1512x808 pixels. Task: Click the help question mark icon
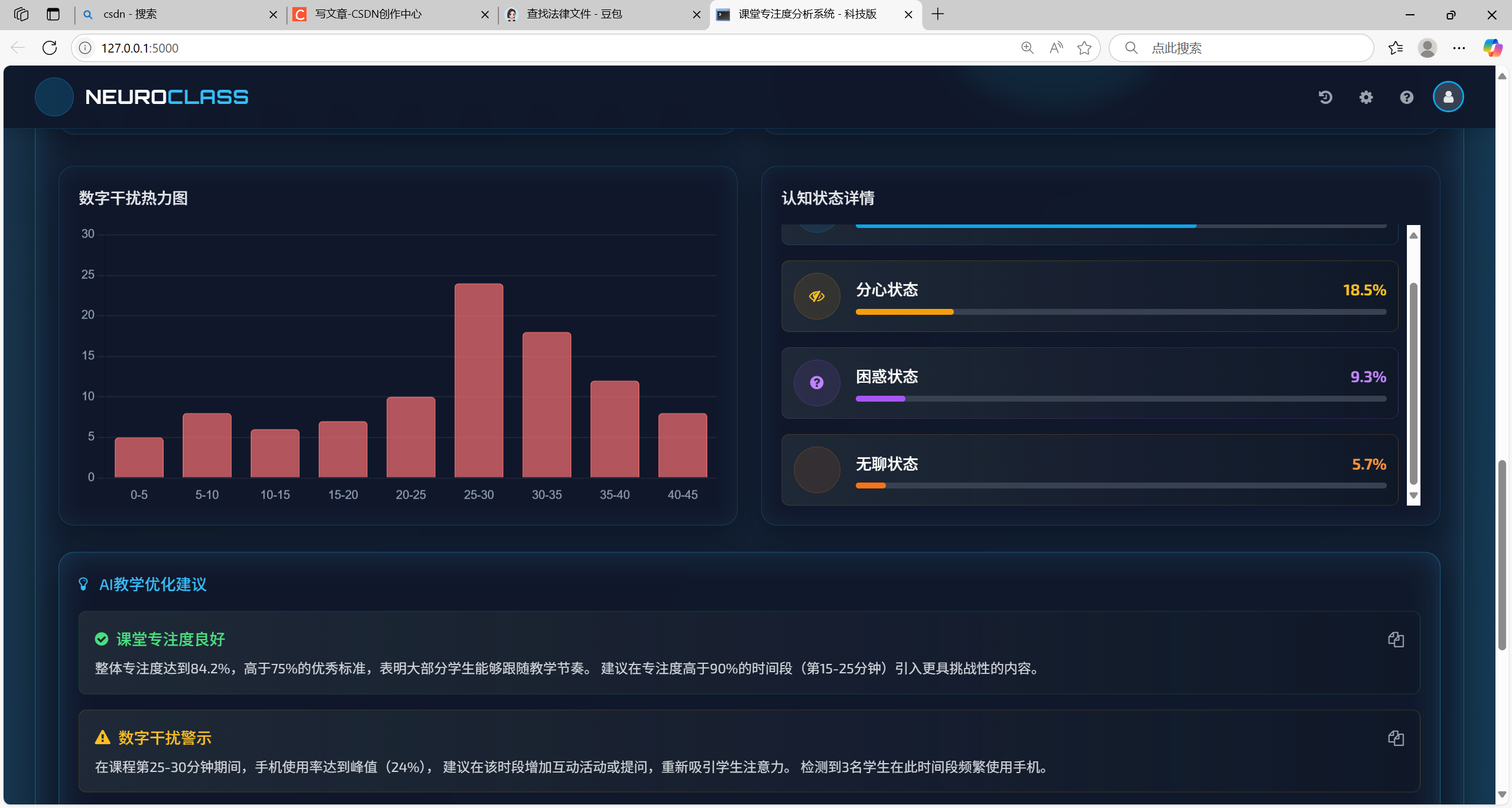click(1407, 97)
